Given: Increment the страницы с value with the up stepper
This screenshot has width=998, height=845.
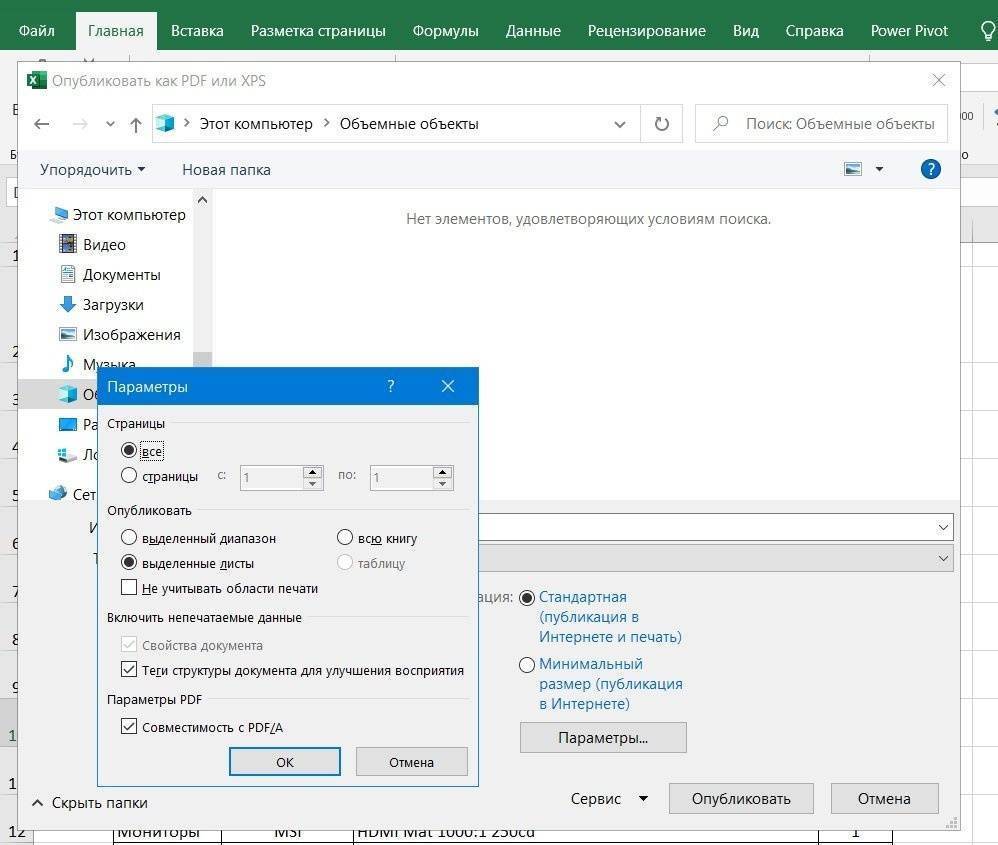Looking at the screenshot, I should pos(314,471).
